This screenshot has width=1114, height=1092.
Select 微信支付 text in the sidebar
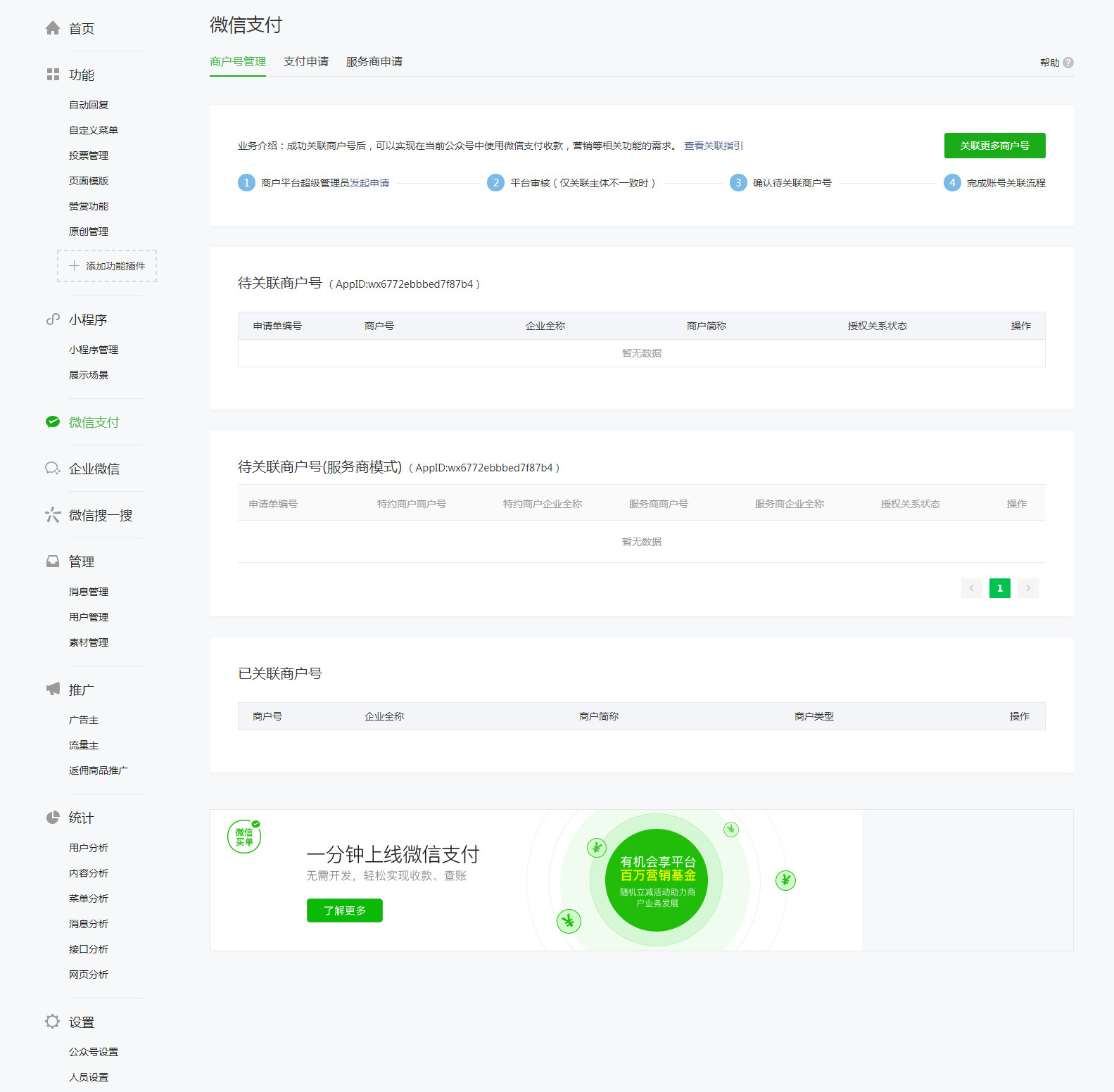94,422
